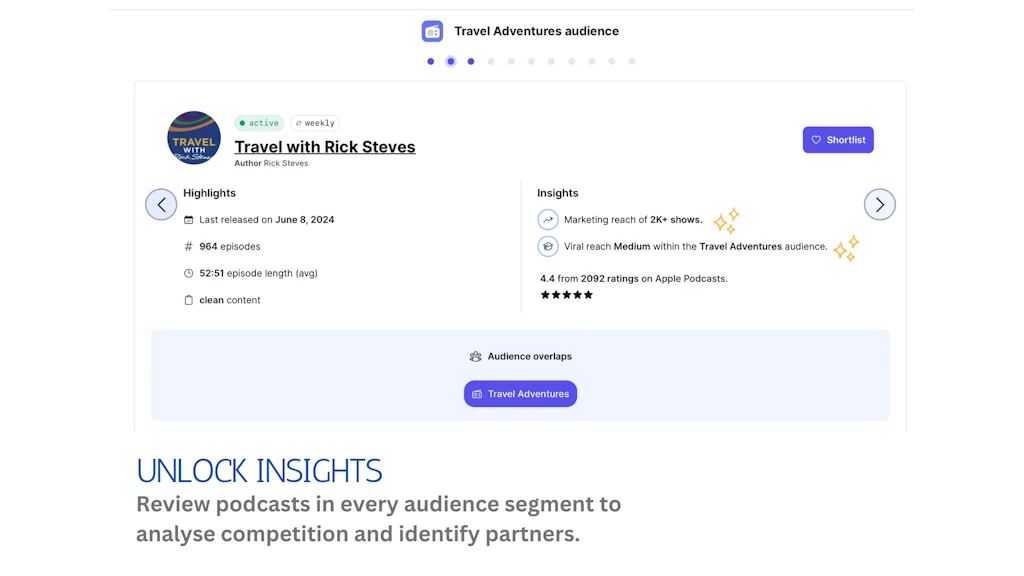Click the weekly frequency badge
The image size is (1024, 576).
click(315, 123)
